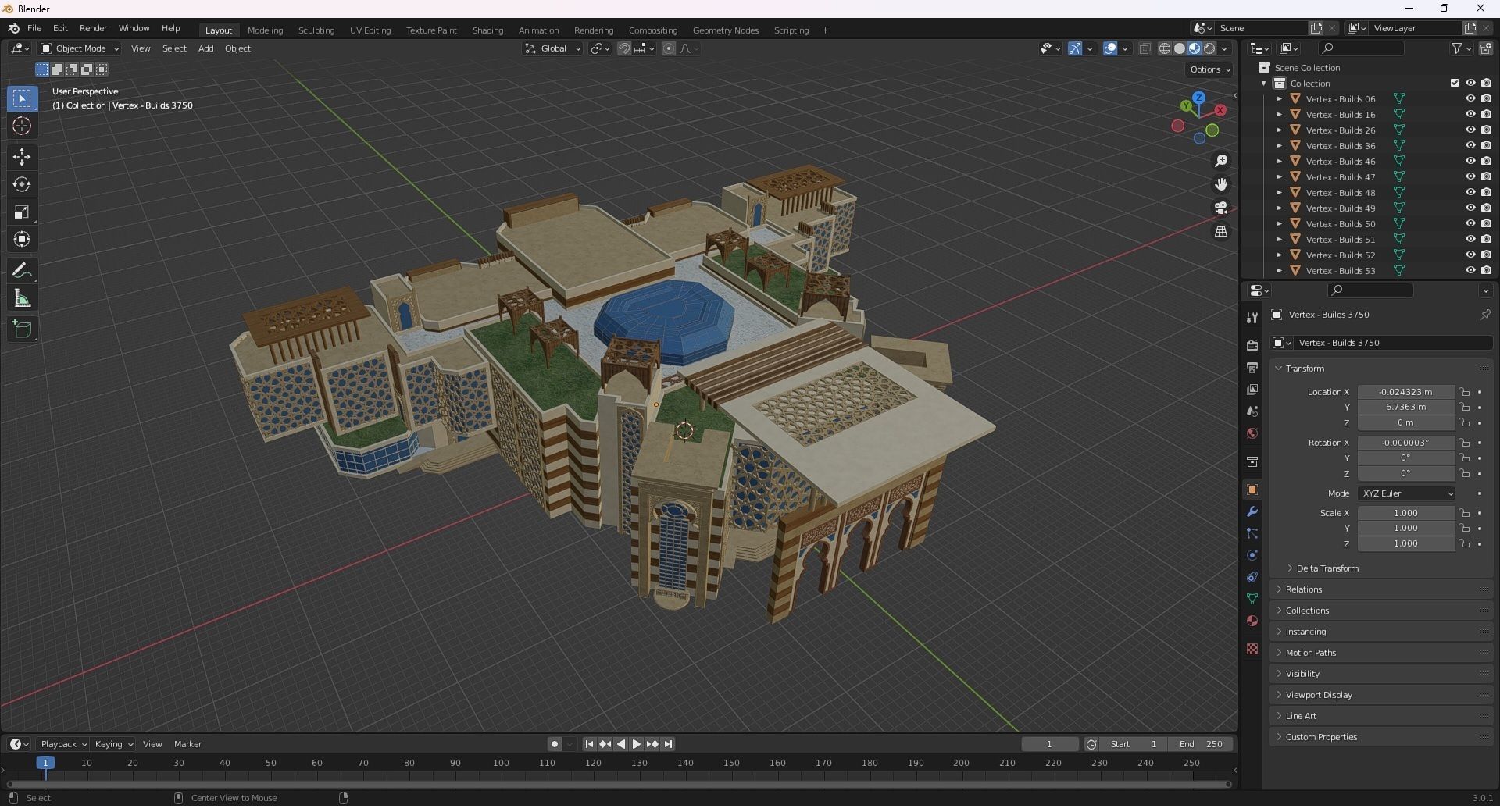Toggle X-ray display mode
The width and height of the screenshot is (1500, 812).
(1145, 48)
